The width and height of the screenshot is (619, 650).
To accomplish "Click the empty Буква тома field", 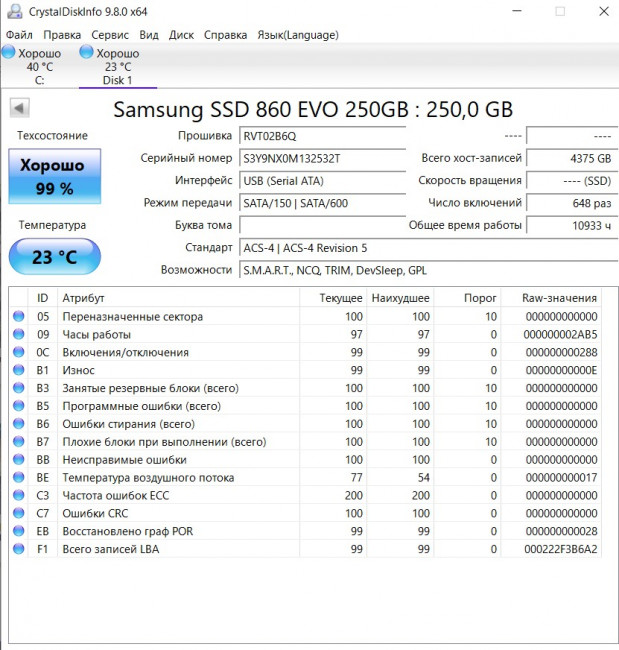I will 323,226.
